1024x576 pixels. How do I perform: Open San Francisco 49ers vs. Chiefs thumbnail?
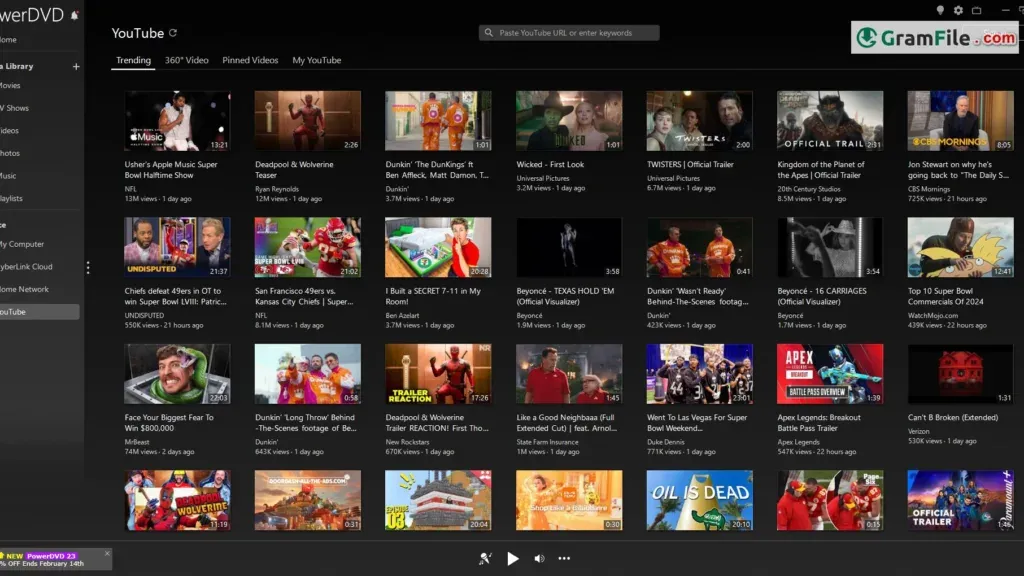[308, 248]
